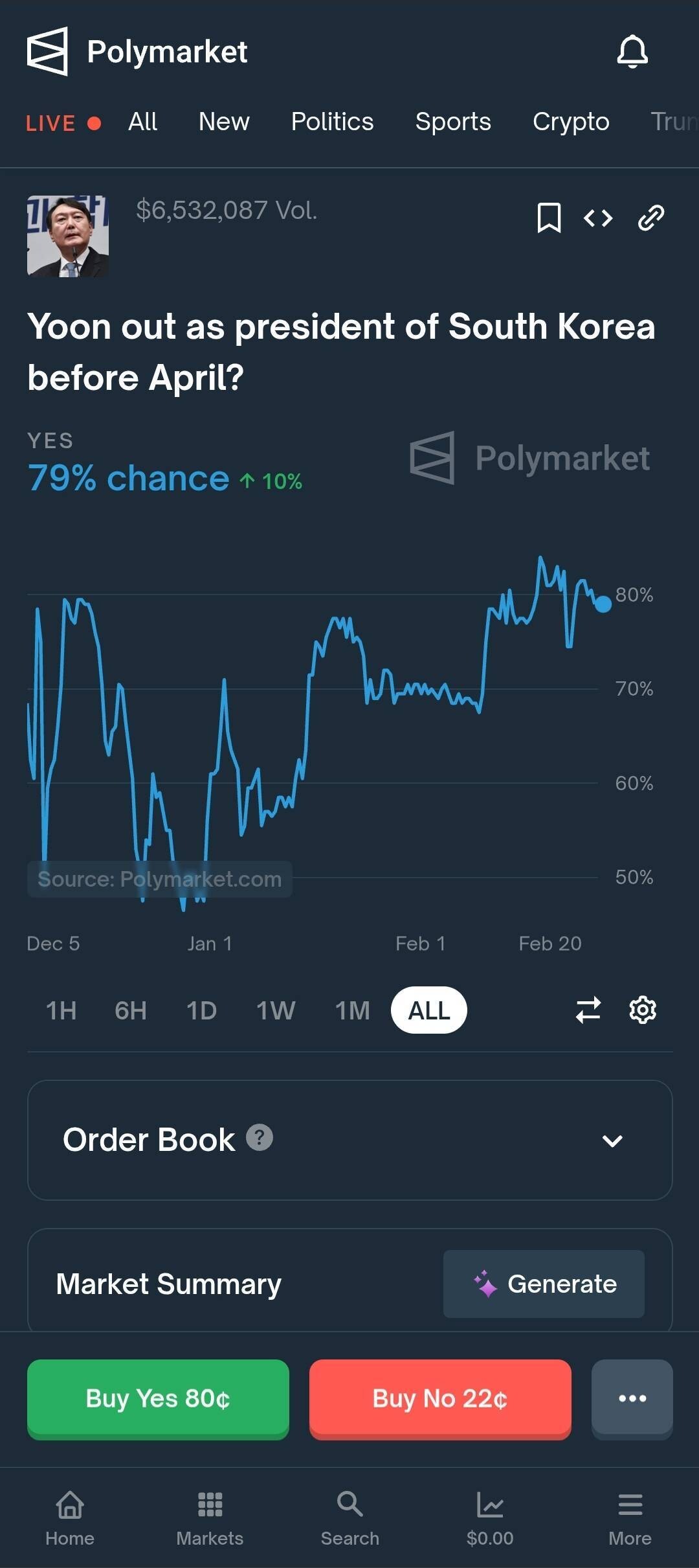The image size is (699, 1568).
Task: Bookmark this Yoon market
Action: click(549, 218)
